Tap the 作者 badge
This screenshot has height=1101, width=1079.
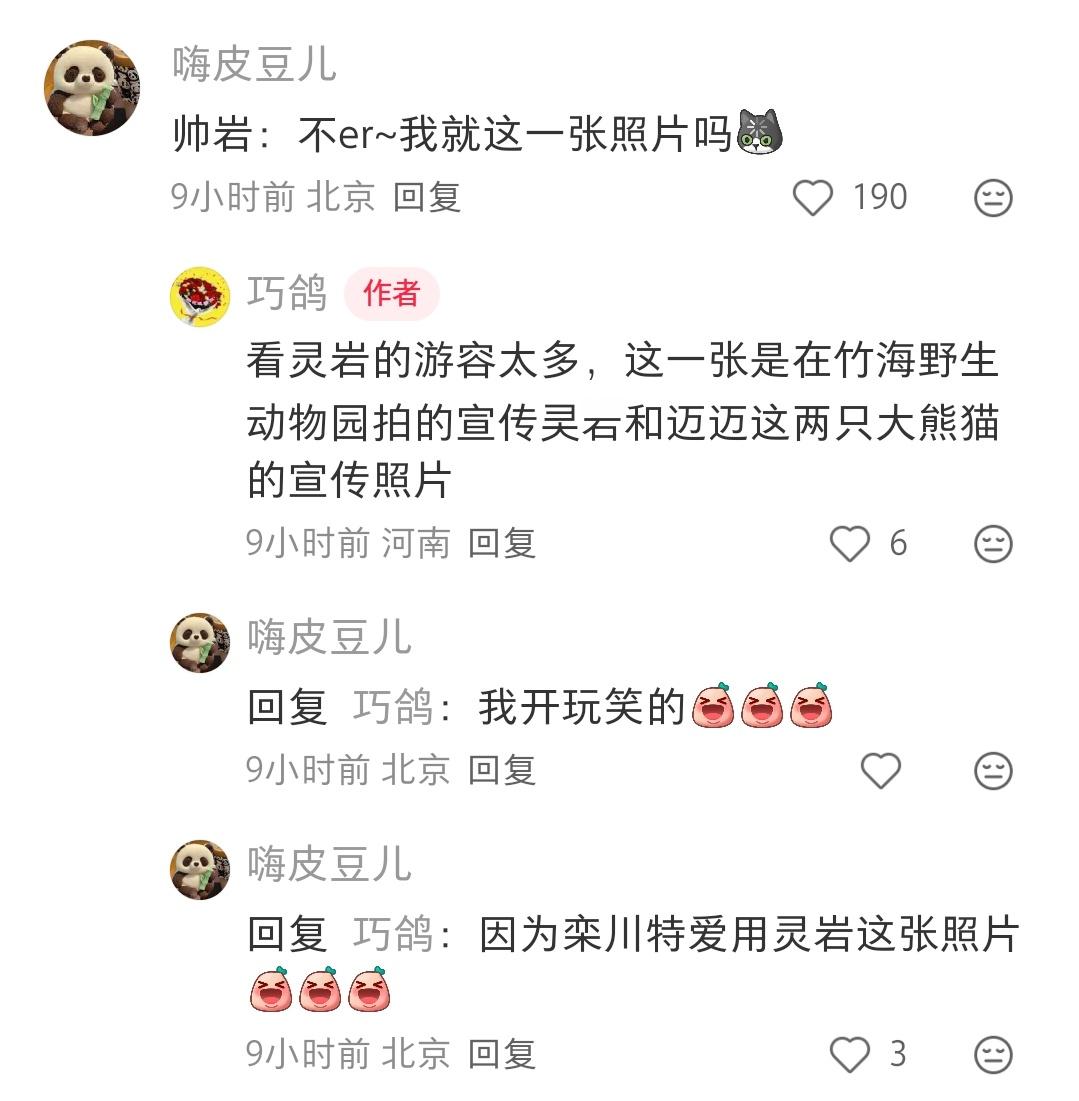pyautogui.click(x=392, y=294)
